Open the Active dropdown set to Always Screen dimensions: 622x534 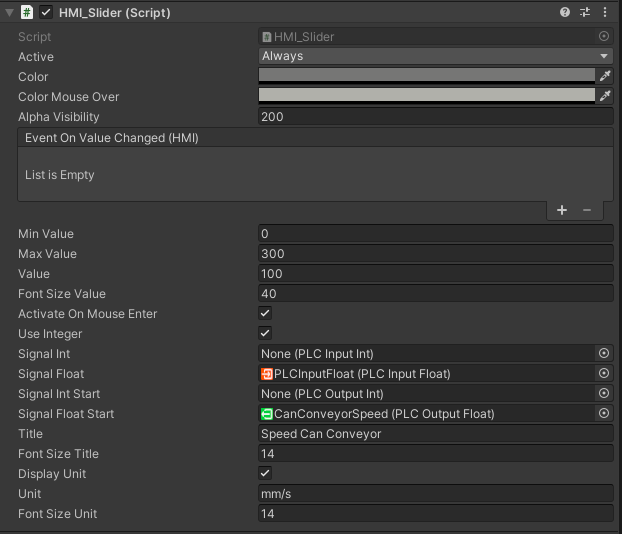point(435,56)
